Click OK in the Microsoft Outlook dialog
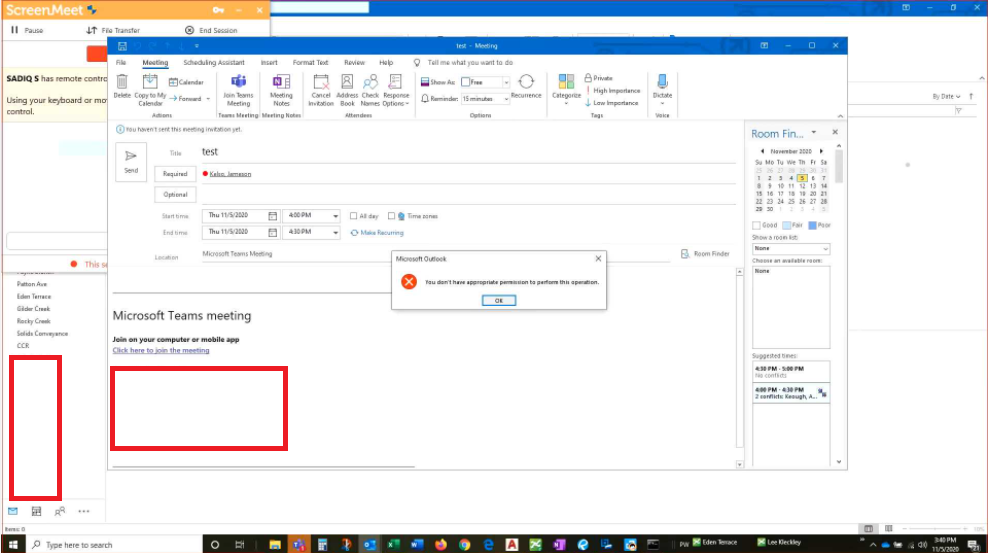 (499, 300)
